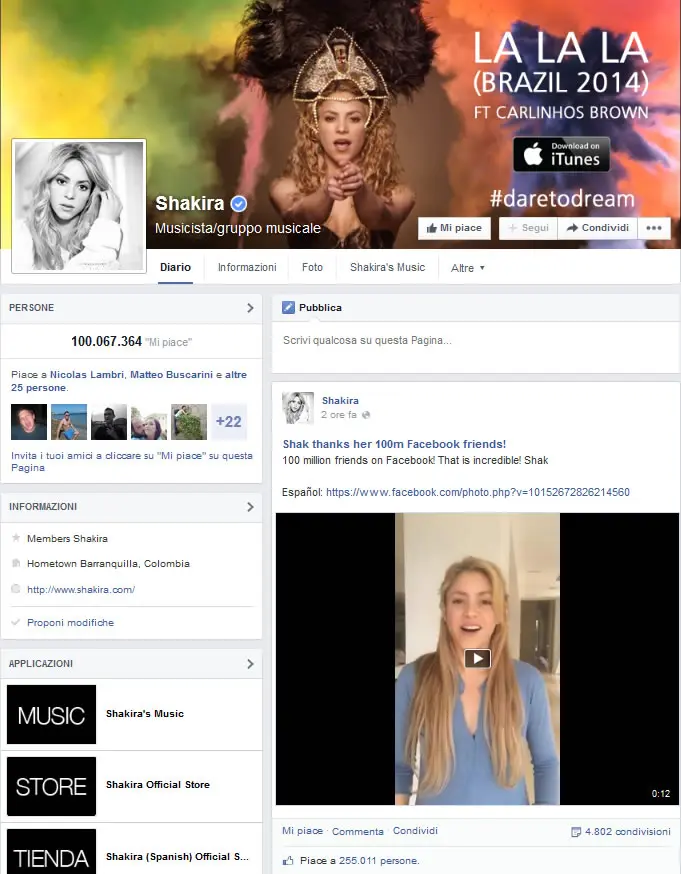The width and height of the screenshot is (681, 874).
Task: Click Mi piace under the video post
Action: point(302,831)
